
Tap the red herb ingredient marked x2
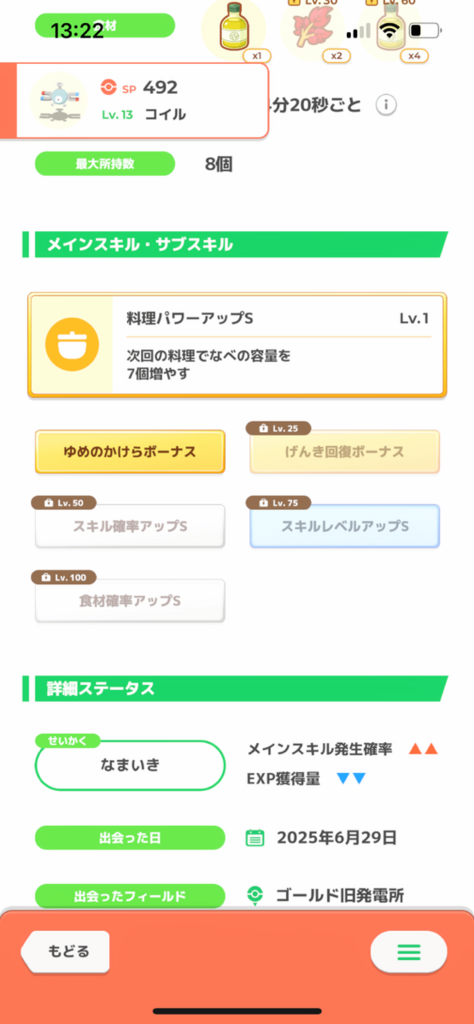point(312,29)
